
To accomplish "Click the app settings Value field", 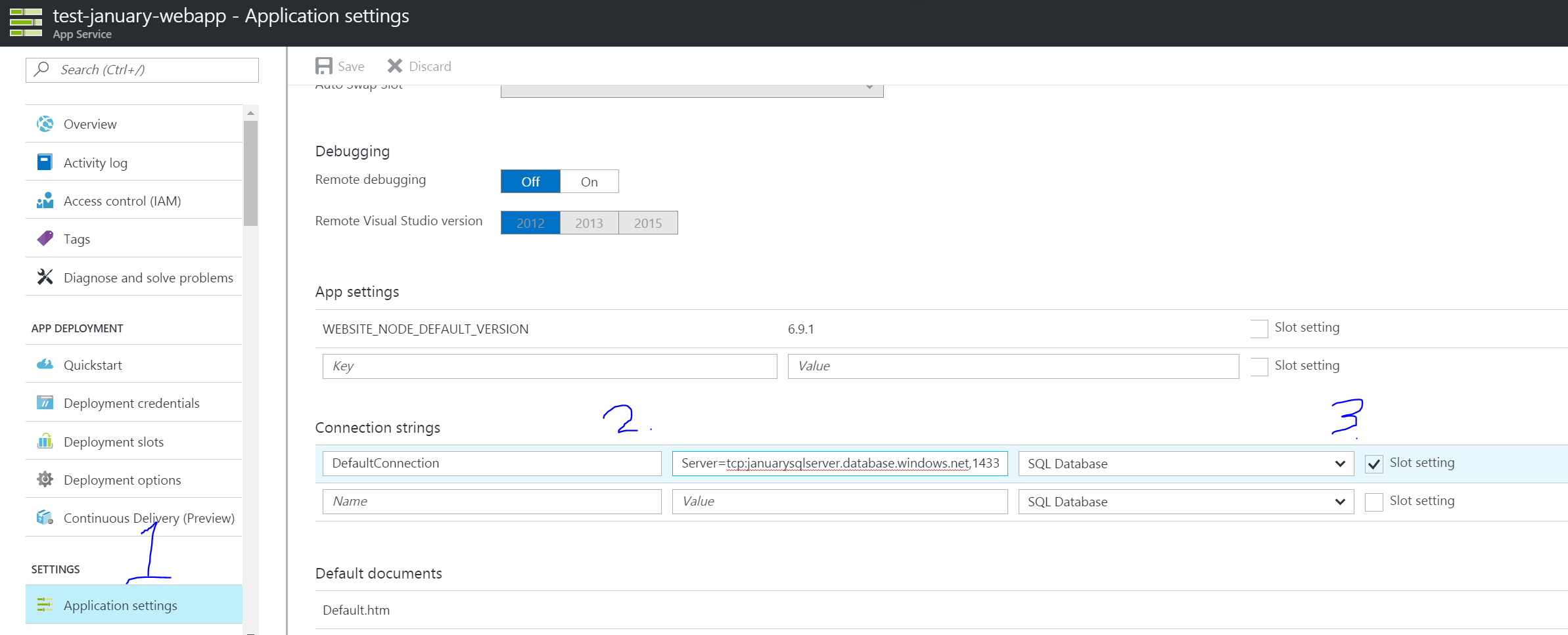I will tap(1013, 366).
